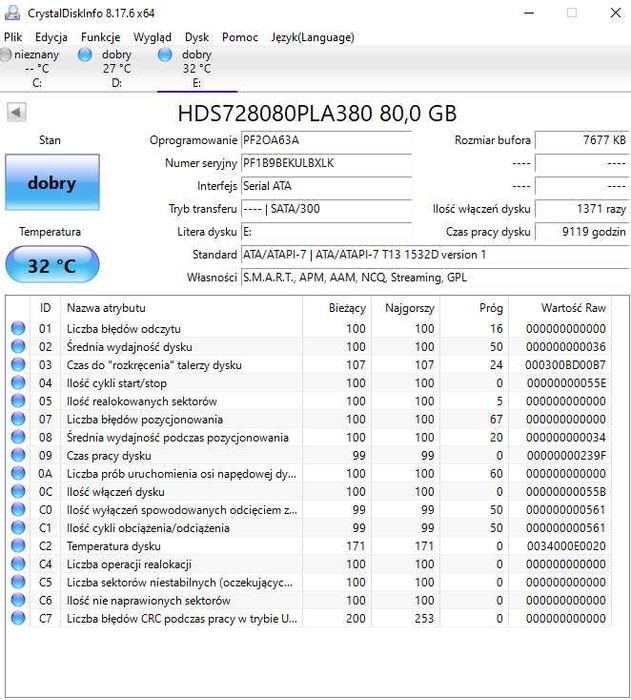
Task: Click the CrystalDiskInfo title bar app icon
Action: (x=12, y=13)
